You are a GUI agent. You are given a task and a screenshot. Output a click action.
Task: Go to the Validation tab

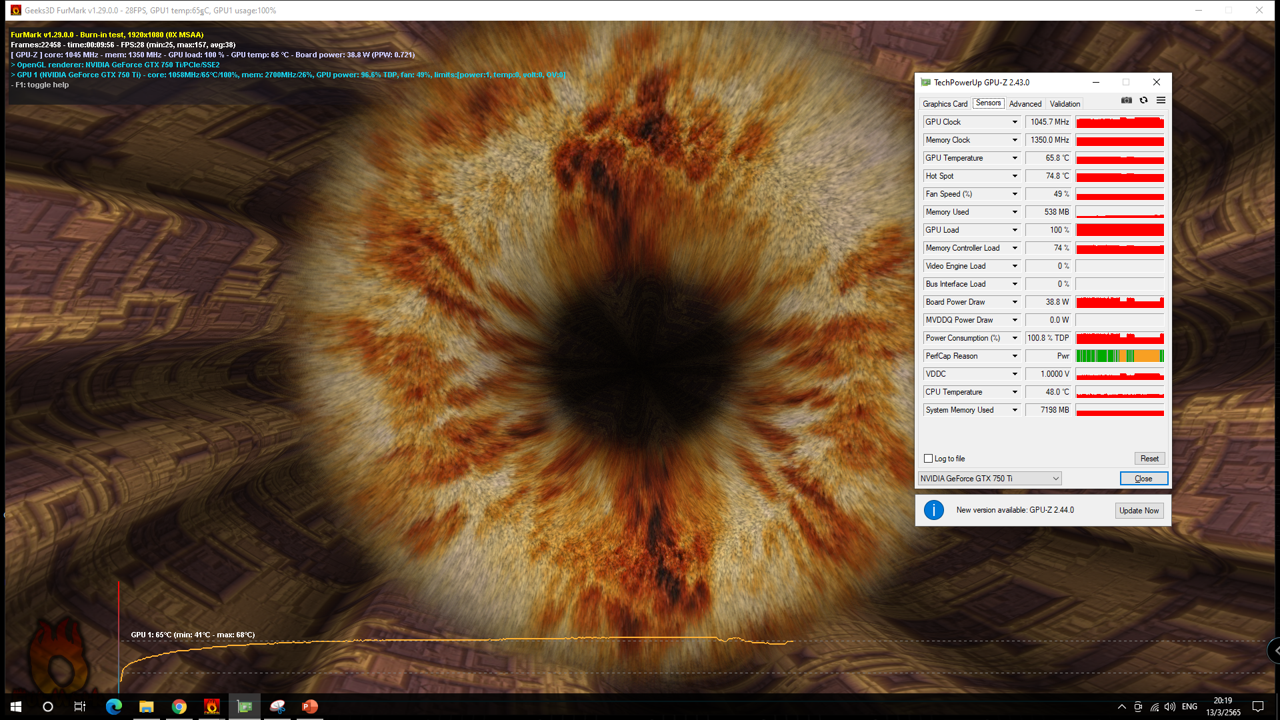1064,104
